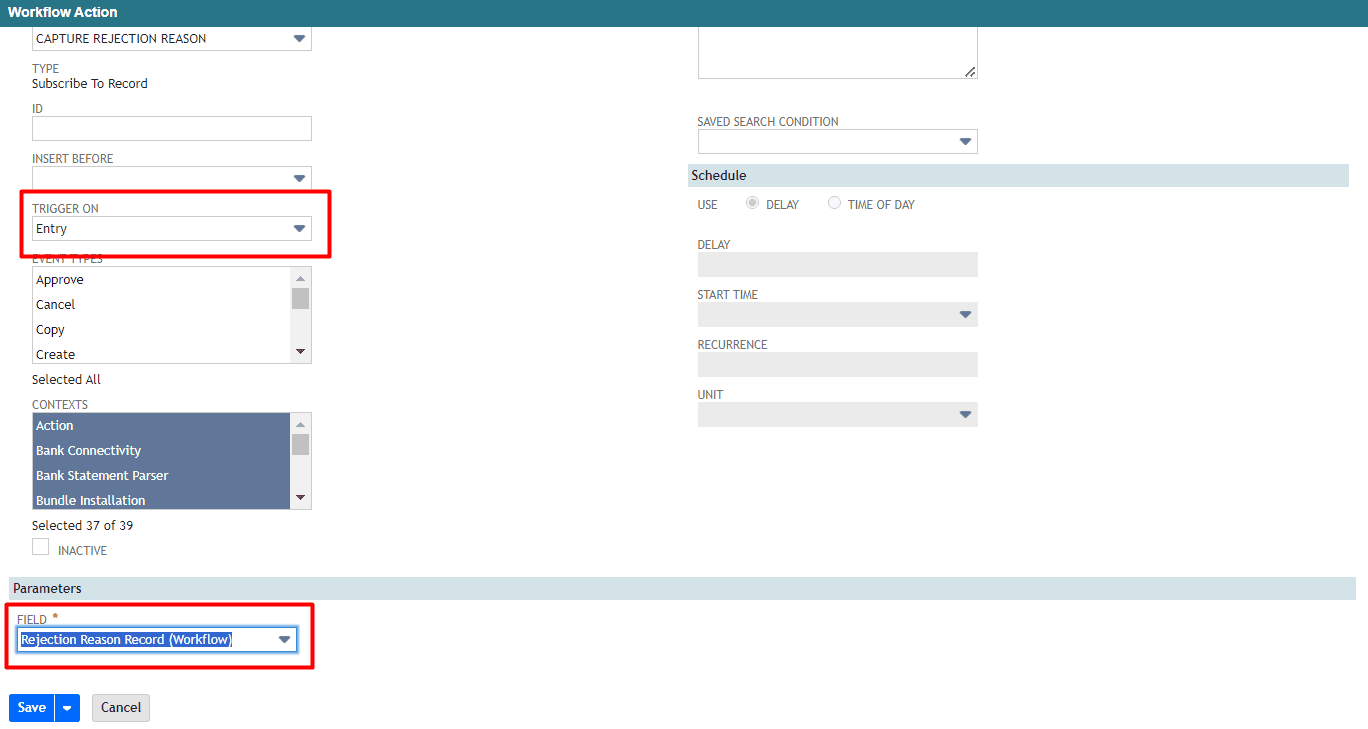Select Bank Statement Parser context
Screen dimensions: 1368x729
click(161, 476)
